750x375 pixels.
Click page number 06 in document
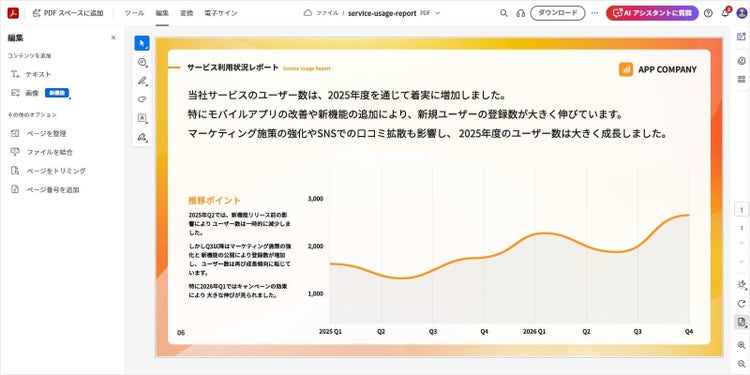(x=181, y=332)
